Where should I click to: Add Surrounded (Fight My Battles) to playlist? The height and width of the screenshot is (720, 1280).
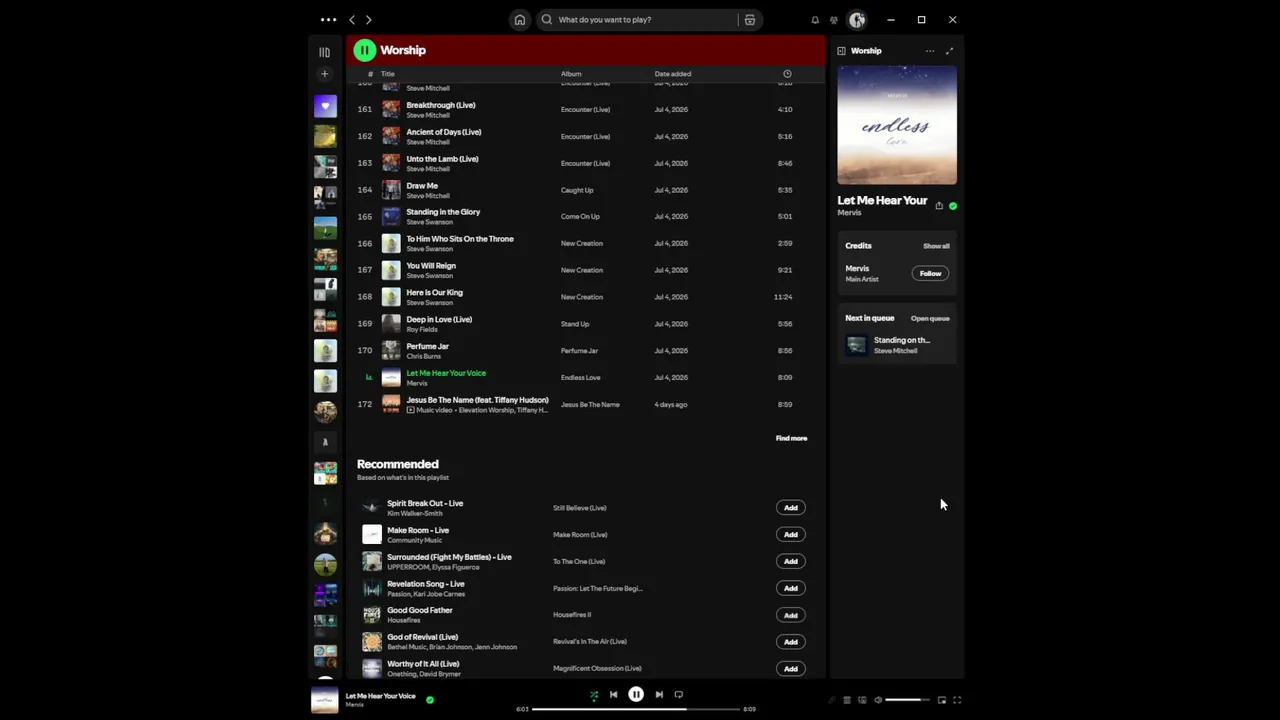coord(790,562)
